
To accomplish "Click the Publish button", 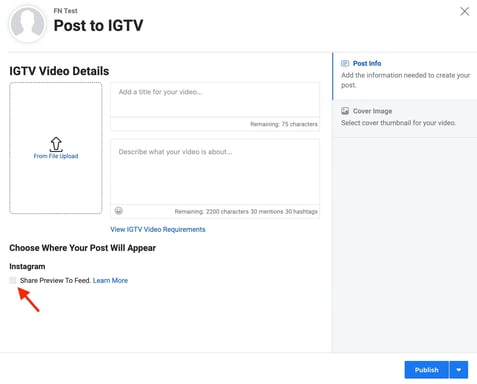I will [427, 370].
